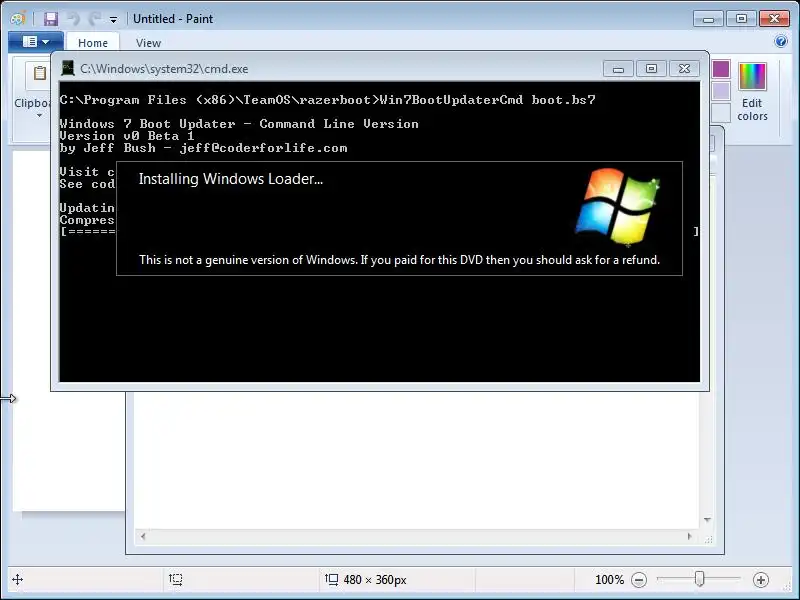Viewport: 800px width, 600px height.
Task: Open Customize Quick Access Toolbar dropdown
Action: (113, 19)
